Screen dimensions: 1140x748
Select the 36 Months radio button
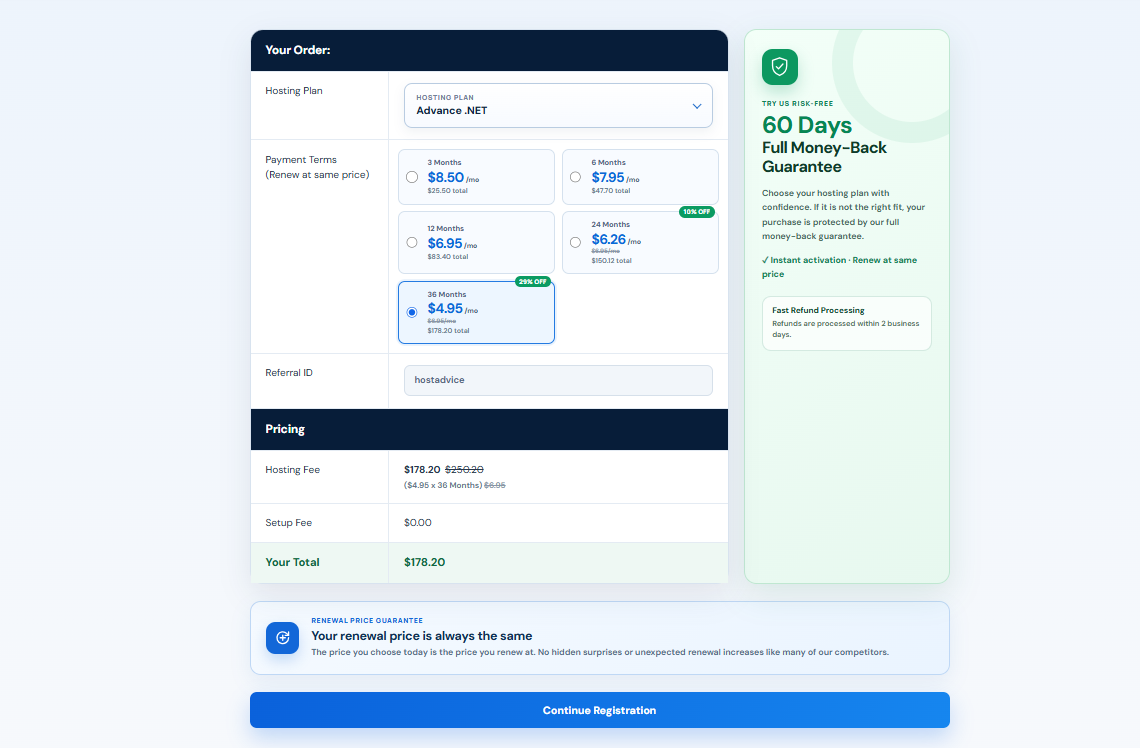coord(412,312)
